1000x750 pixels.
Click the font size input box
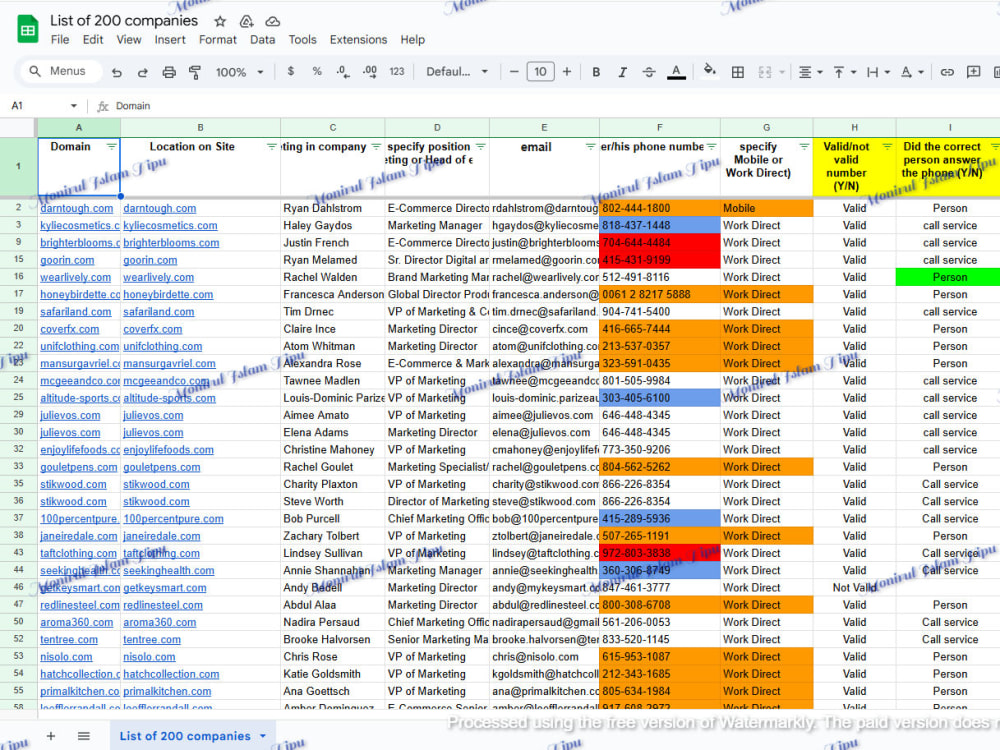540,71
